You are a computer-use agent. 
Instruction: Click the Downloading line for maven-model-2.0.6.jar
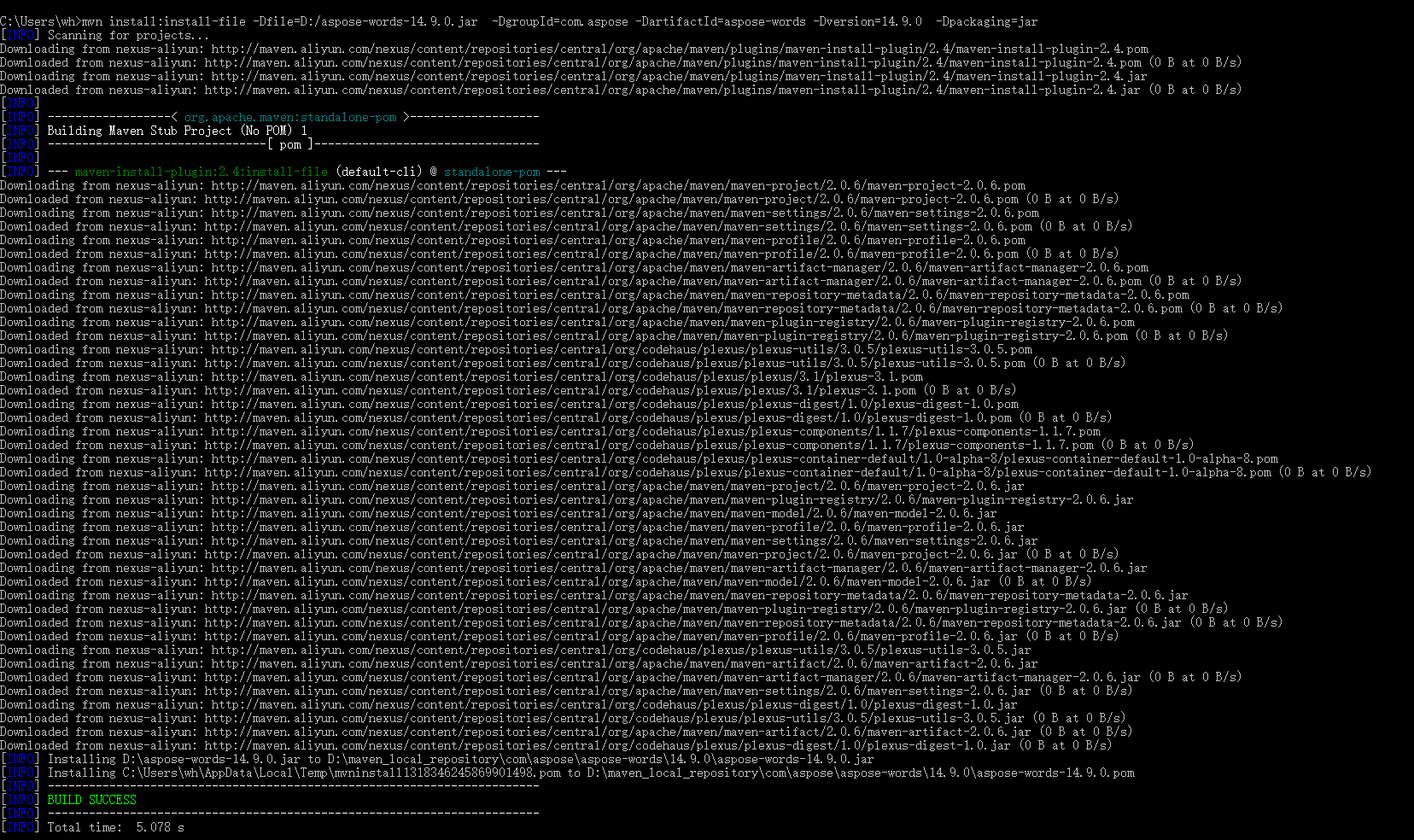(499, 513)
